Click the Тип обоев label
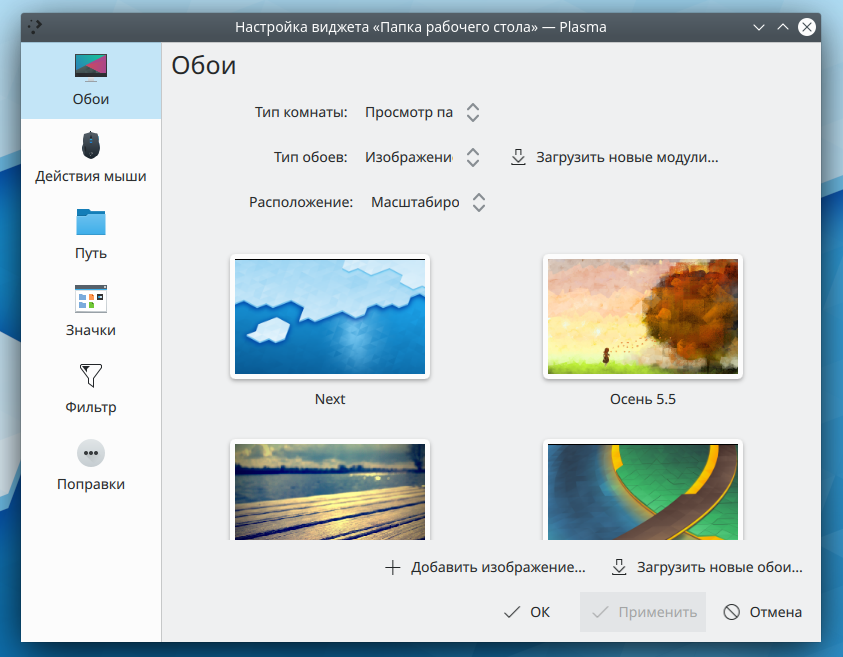The height and width of the screenshot is (657, 843). 311,157
